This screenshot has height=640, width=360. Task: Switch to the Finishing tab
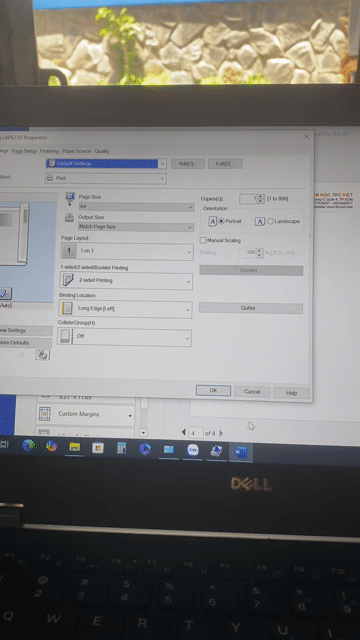49,151
